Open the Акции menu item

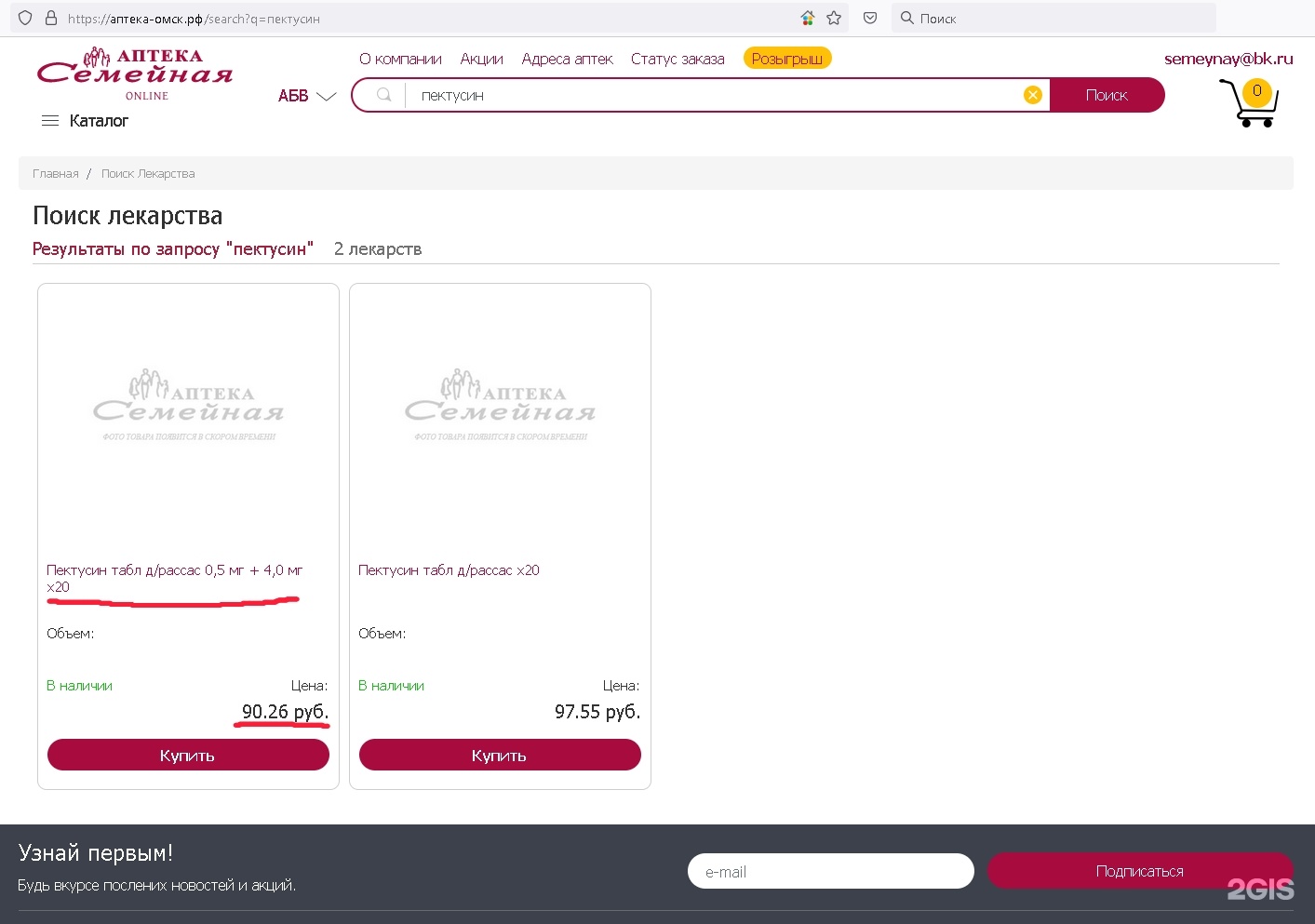pos(481,59)
